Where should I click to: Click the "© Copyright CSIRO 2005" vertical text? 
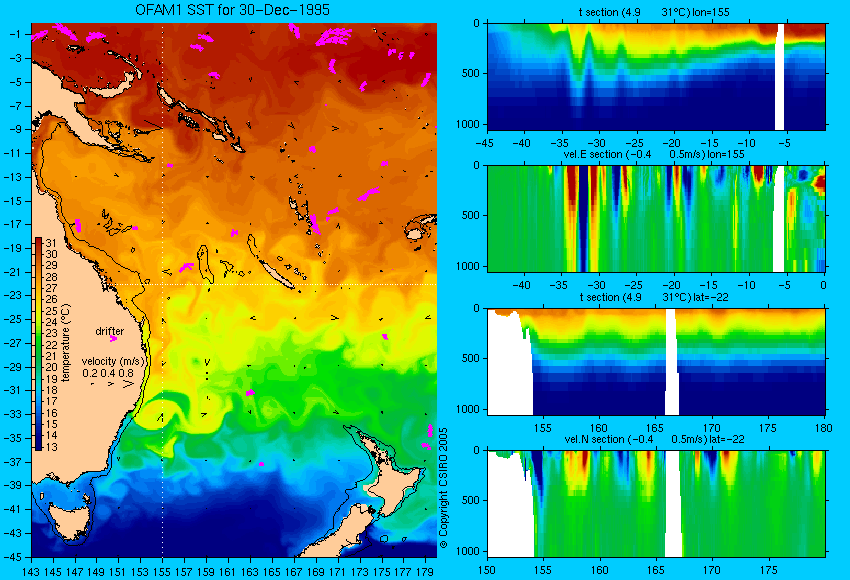tap(443, 488)
